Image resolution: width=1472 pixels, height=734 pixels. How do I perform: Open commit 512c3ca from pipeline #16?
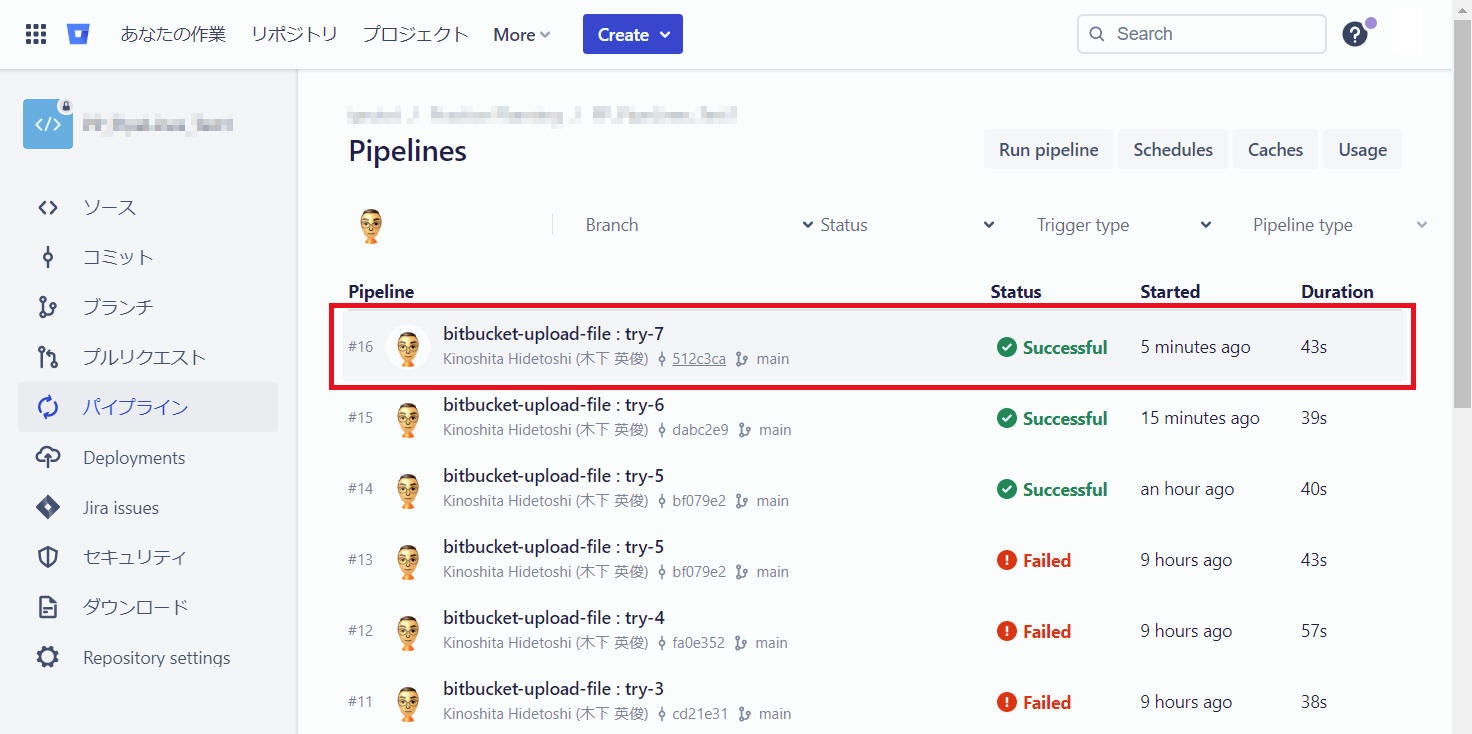[x=698, y=358]
